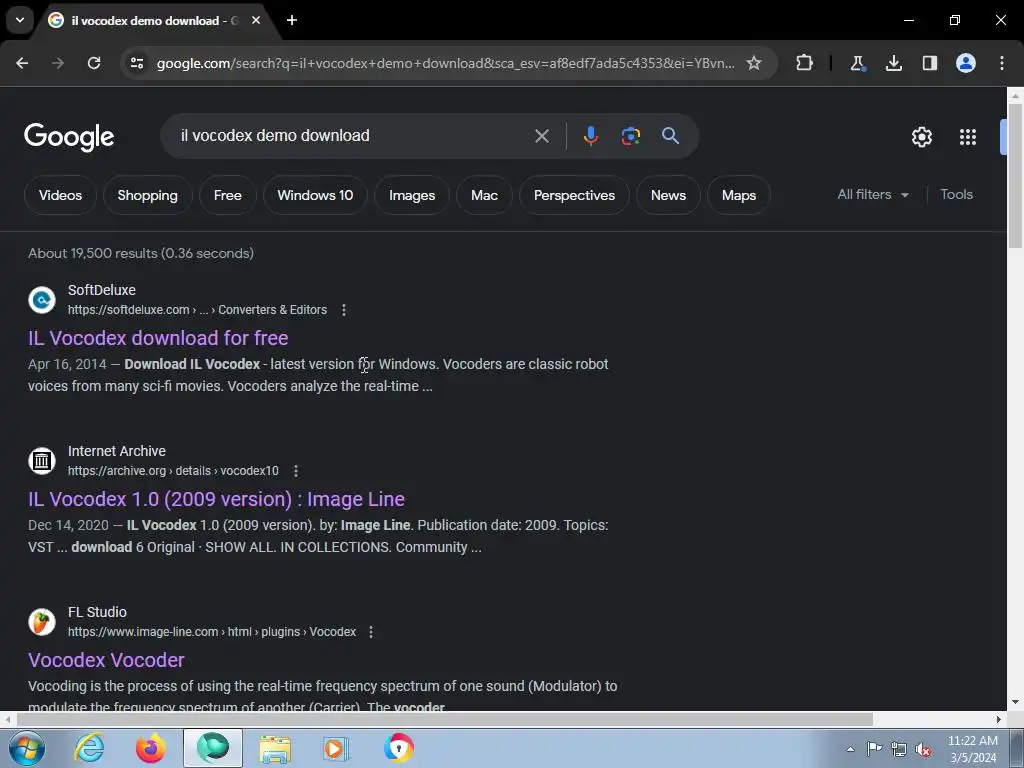The height and width of the screenshot is (768, 1024).
Task: Show downloads in Chrome toolbar
Action: 893,63
